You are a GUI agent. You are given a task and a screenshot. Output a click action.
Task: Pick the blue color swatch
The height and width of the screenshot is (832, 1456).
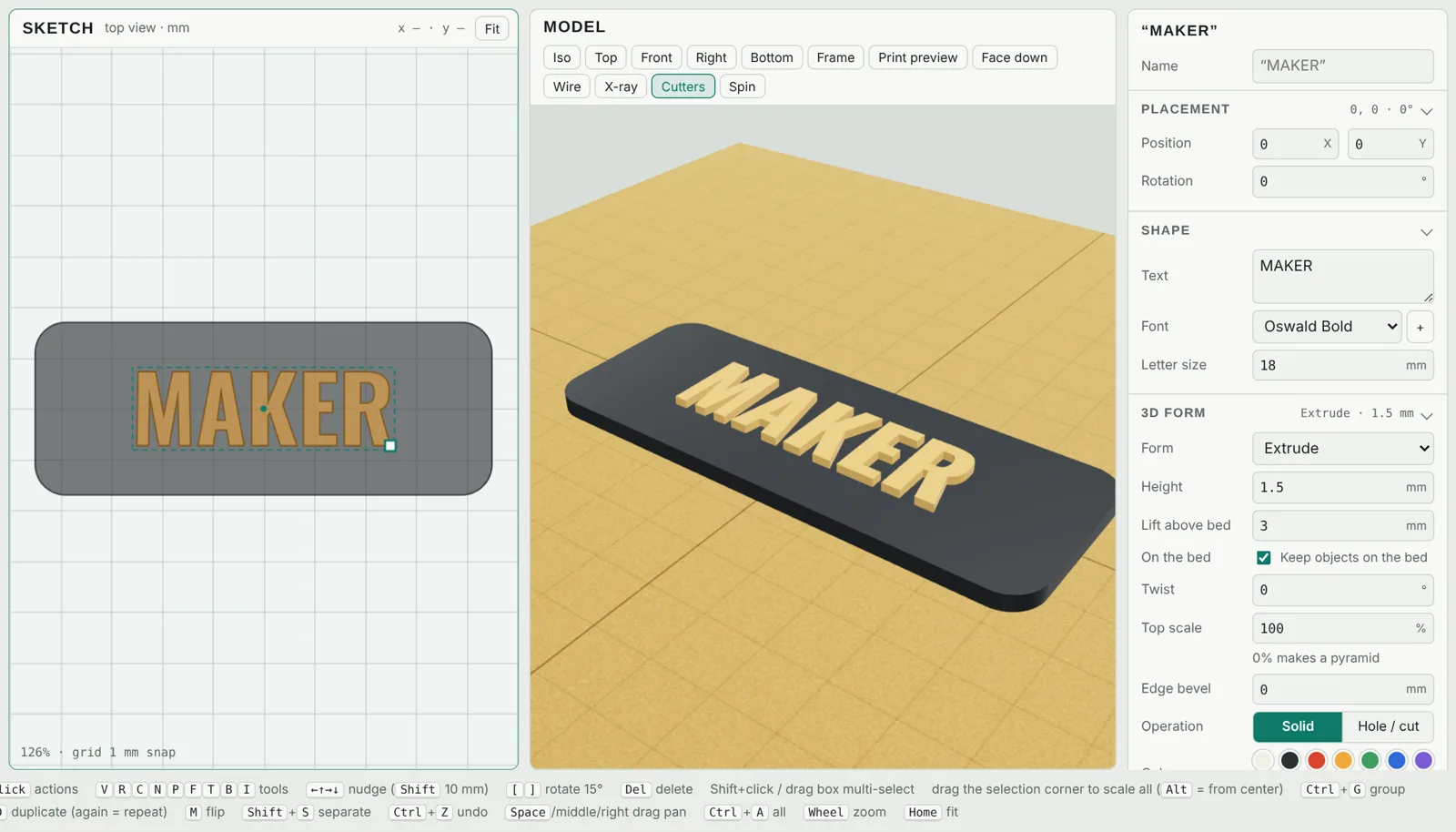(1397, 760)
